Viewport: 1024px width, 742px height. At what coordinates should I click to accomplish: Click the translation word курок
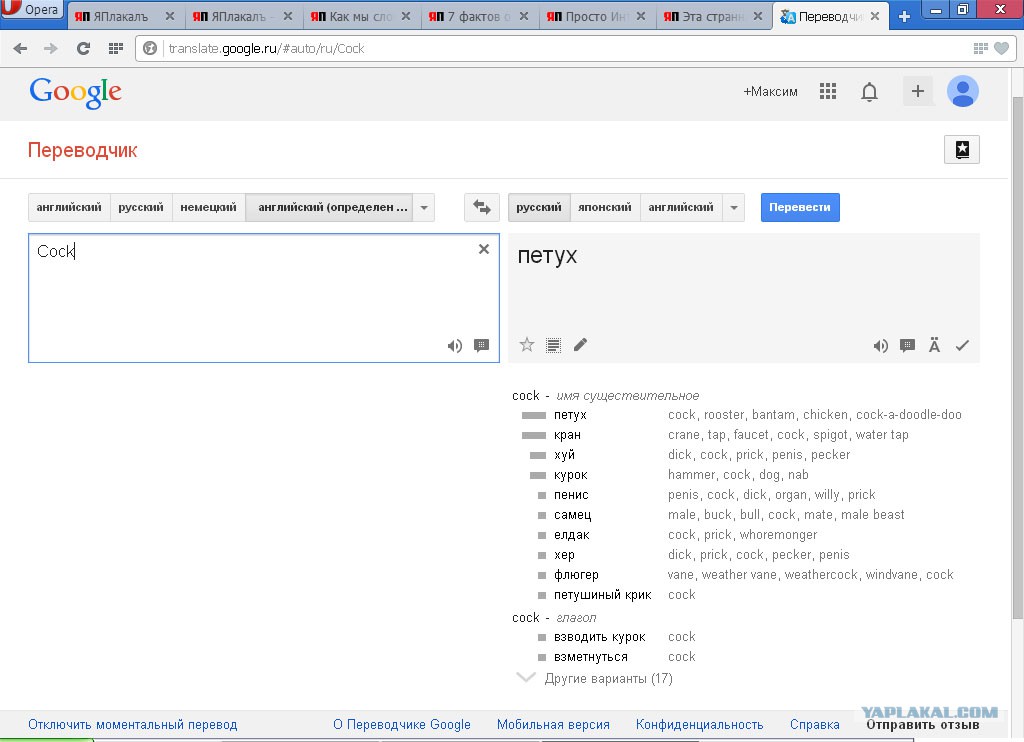571,475
